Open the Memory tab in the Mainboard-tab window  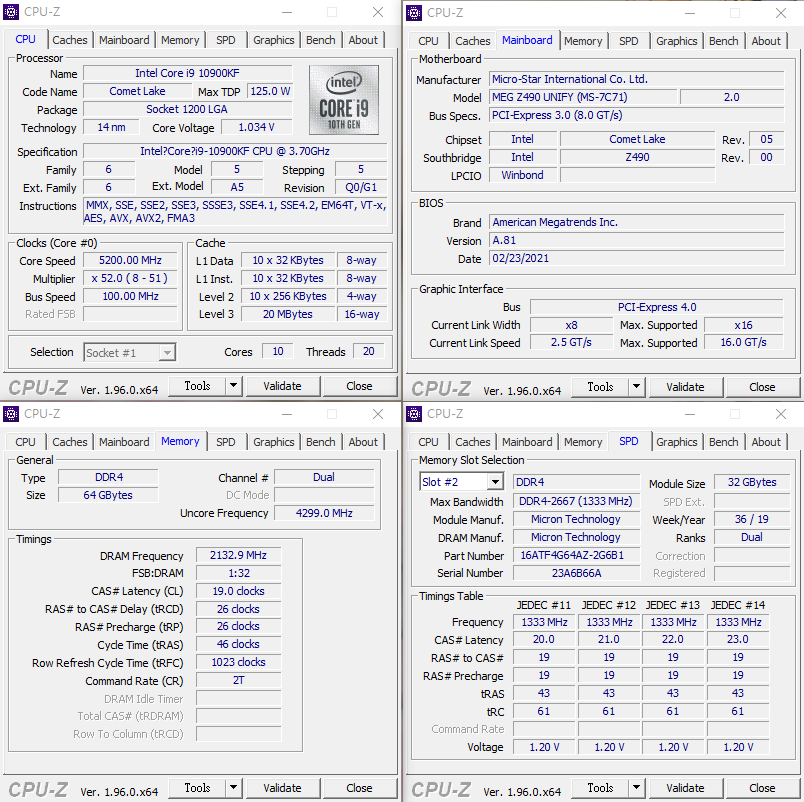(583, 41)
